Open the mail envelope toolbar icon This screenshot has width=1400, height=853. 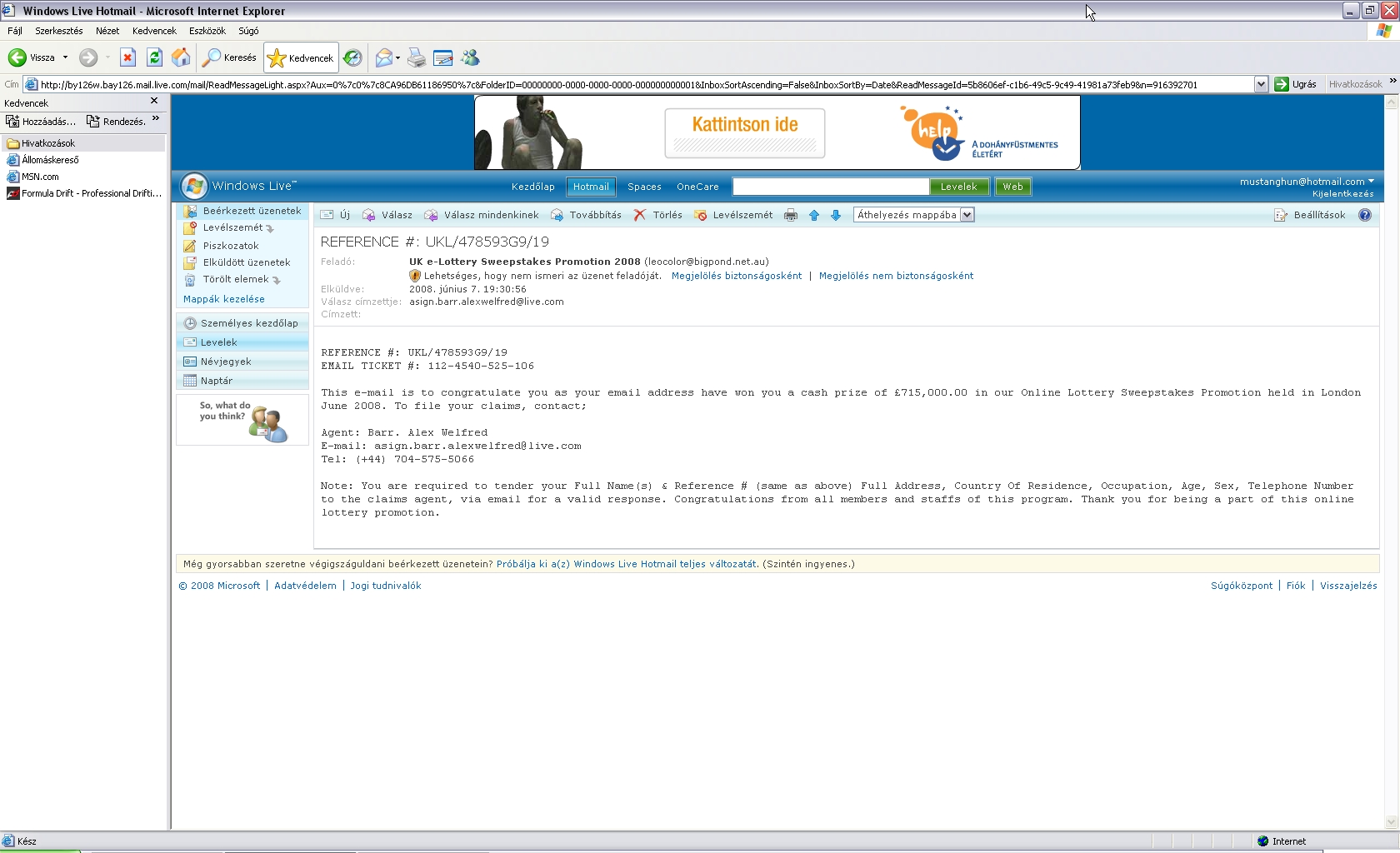point(383,57)
